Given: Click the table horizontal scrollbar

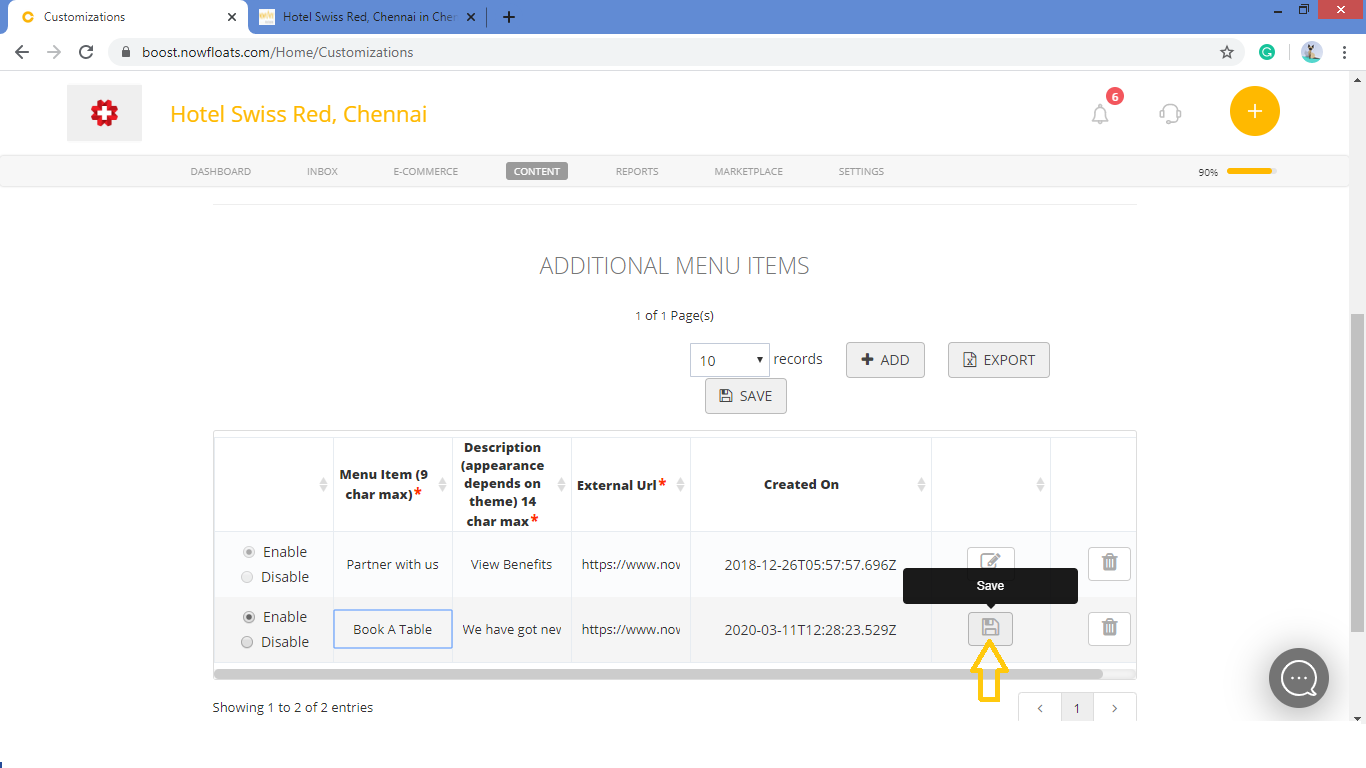Looking at the screenshot, I should click(658, 674).
